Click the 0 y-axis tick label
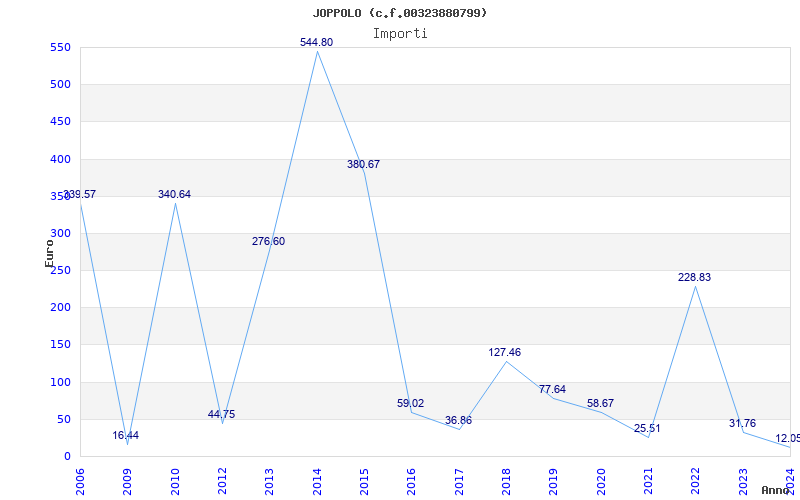This screenshot has width=800, height=500. click(x=67, y=456)
